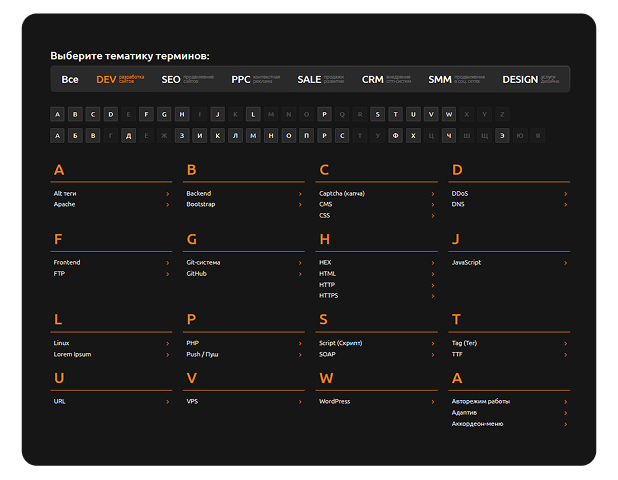Select the Cyrillic letter Э filter

tap(502, 135)
